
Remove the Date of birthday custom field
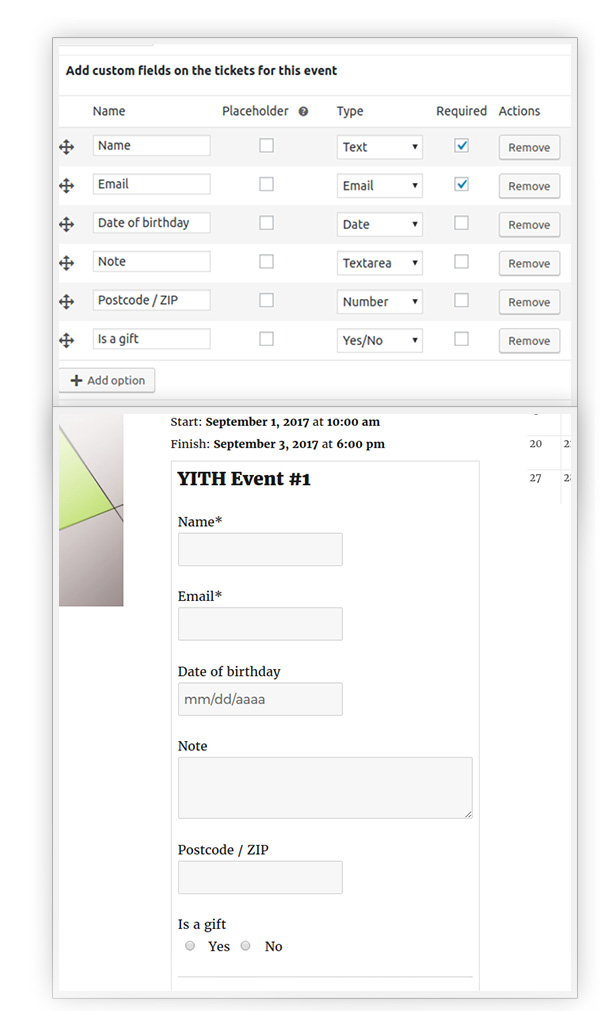(529, 225)
